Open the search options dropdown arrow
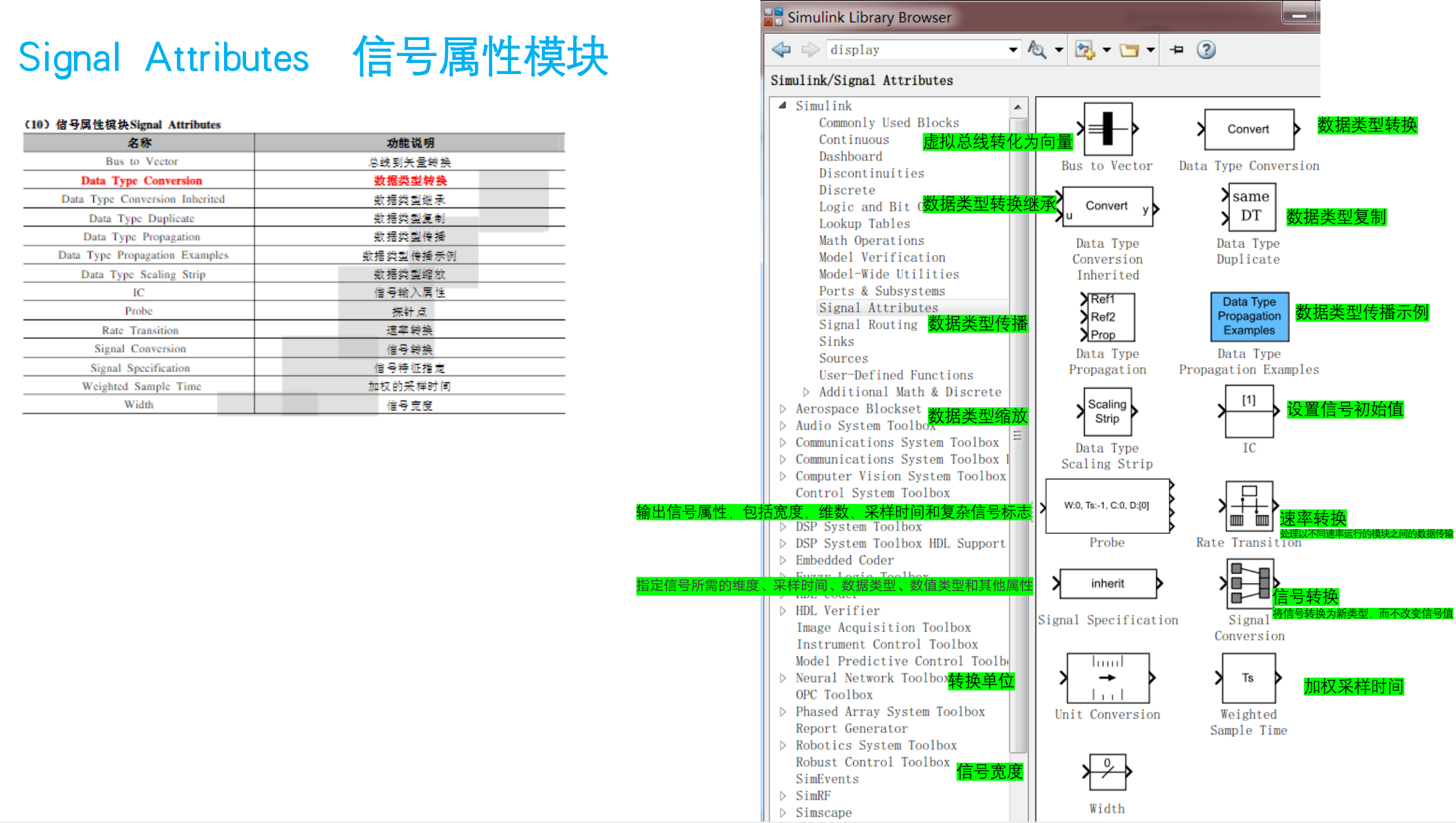 (1060, 49)
